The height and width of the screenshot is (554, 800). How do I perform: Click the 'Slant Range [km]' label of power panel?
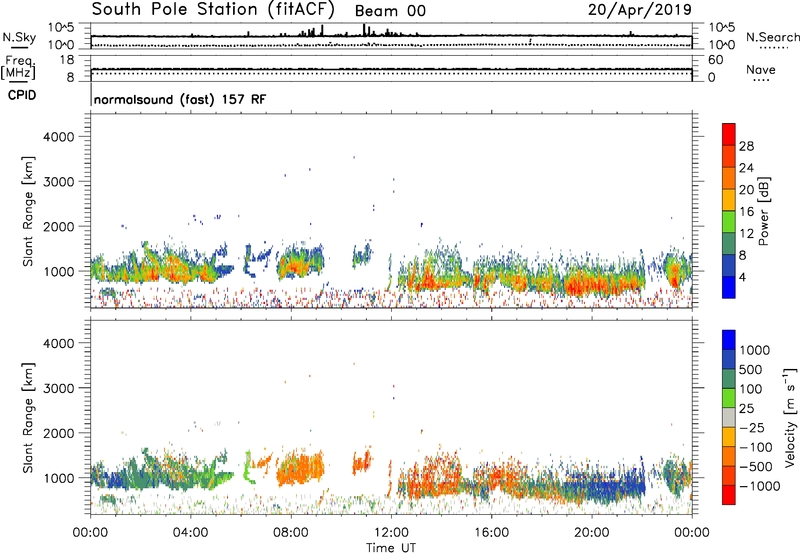point(28,211)
